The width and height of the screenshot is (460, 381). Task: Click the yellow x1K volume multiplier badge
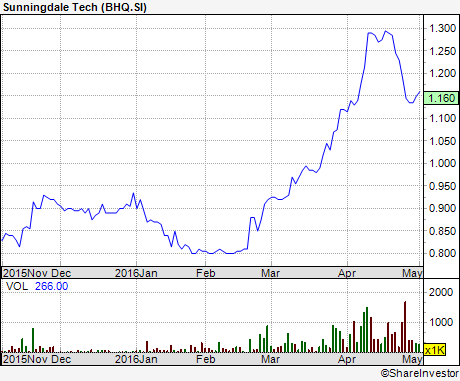pos(435,350)
